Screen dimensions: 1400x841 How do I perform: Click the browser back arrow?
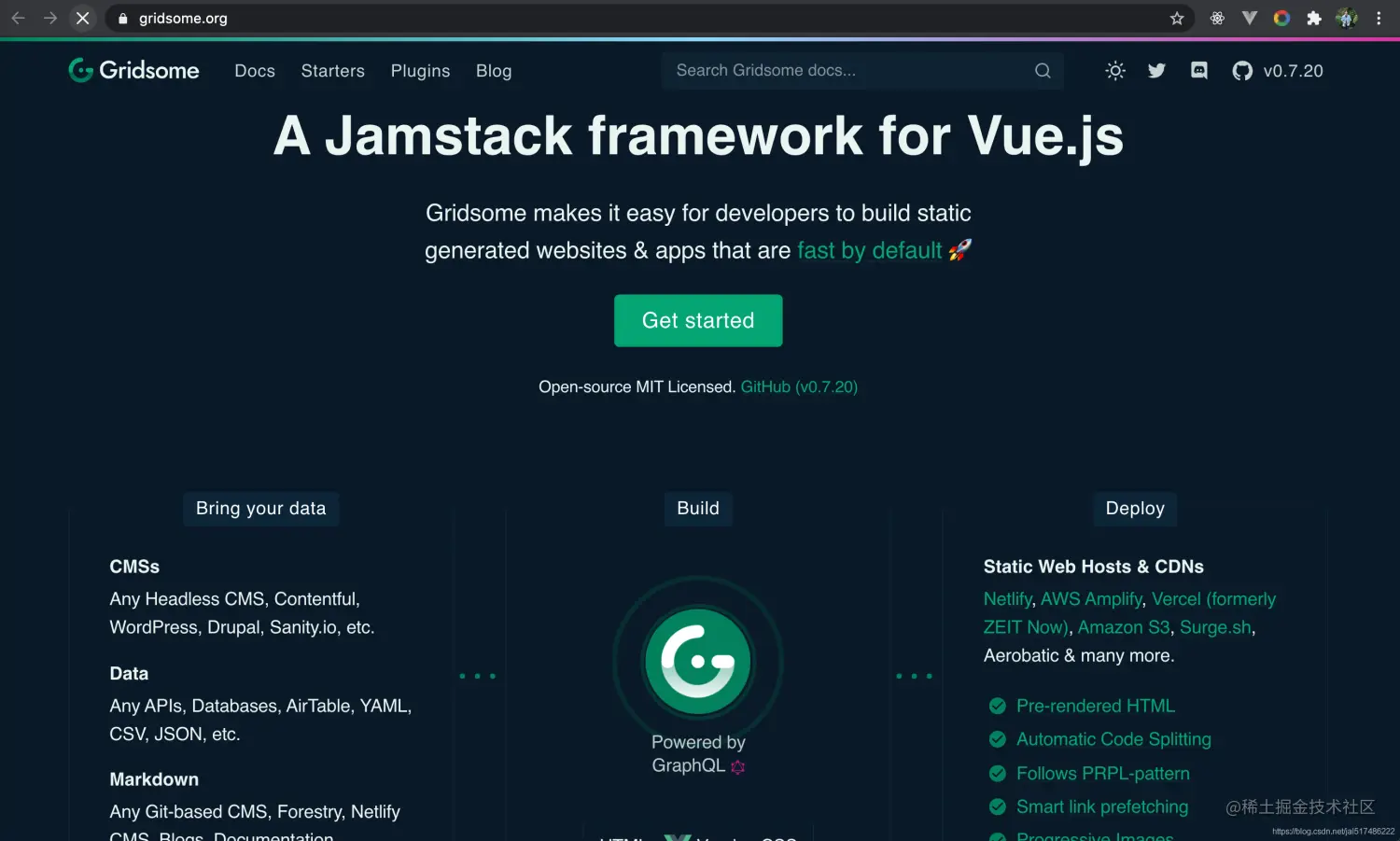[18, 18]
